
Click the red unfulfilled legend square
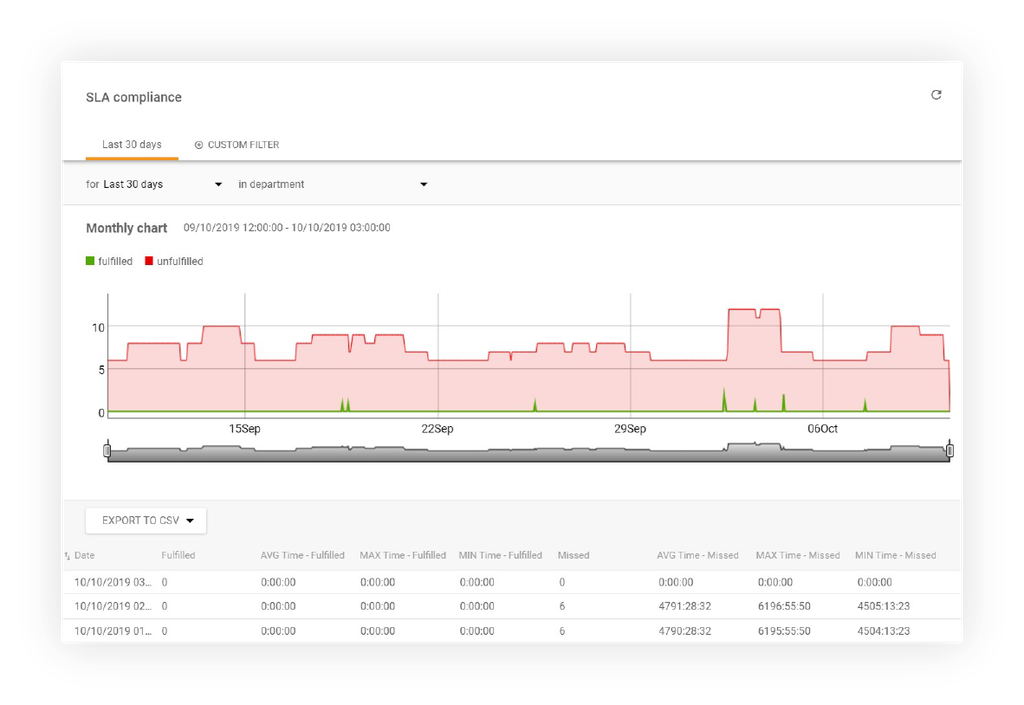pos(151,261)
